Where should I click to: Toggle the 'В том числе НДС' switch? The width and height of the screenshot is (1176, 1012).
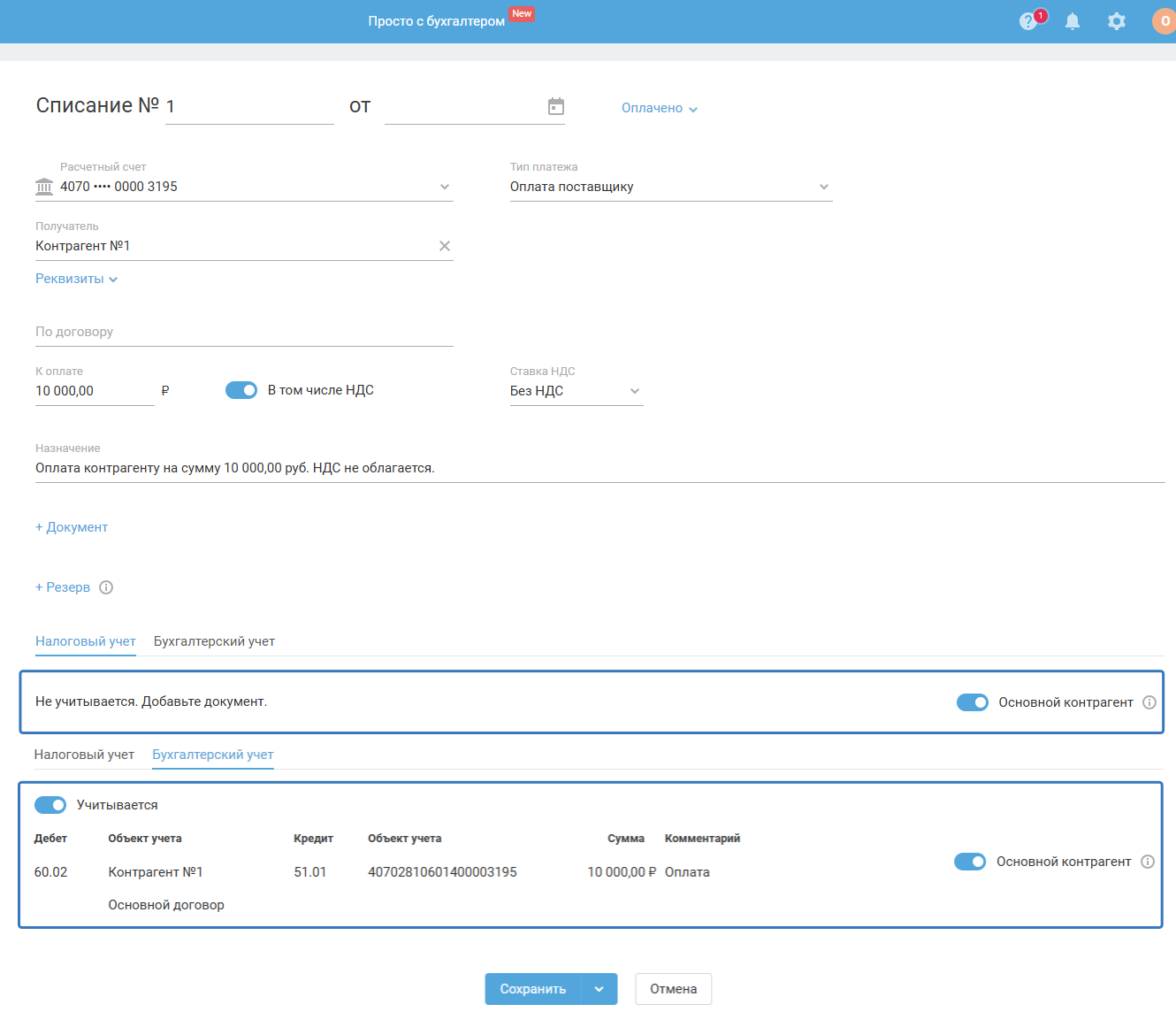pos(241,390)
